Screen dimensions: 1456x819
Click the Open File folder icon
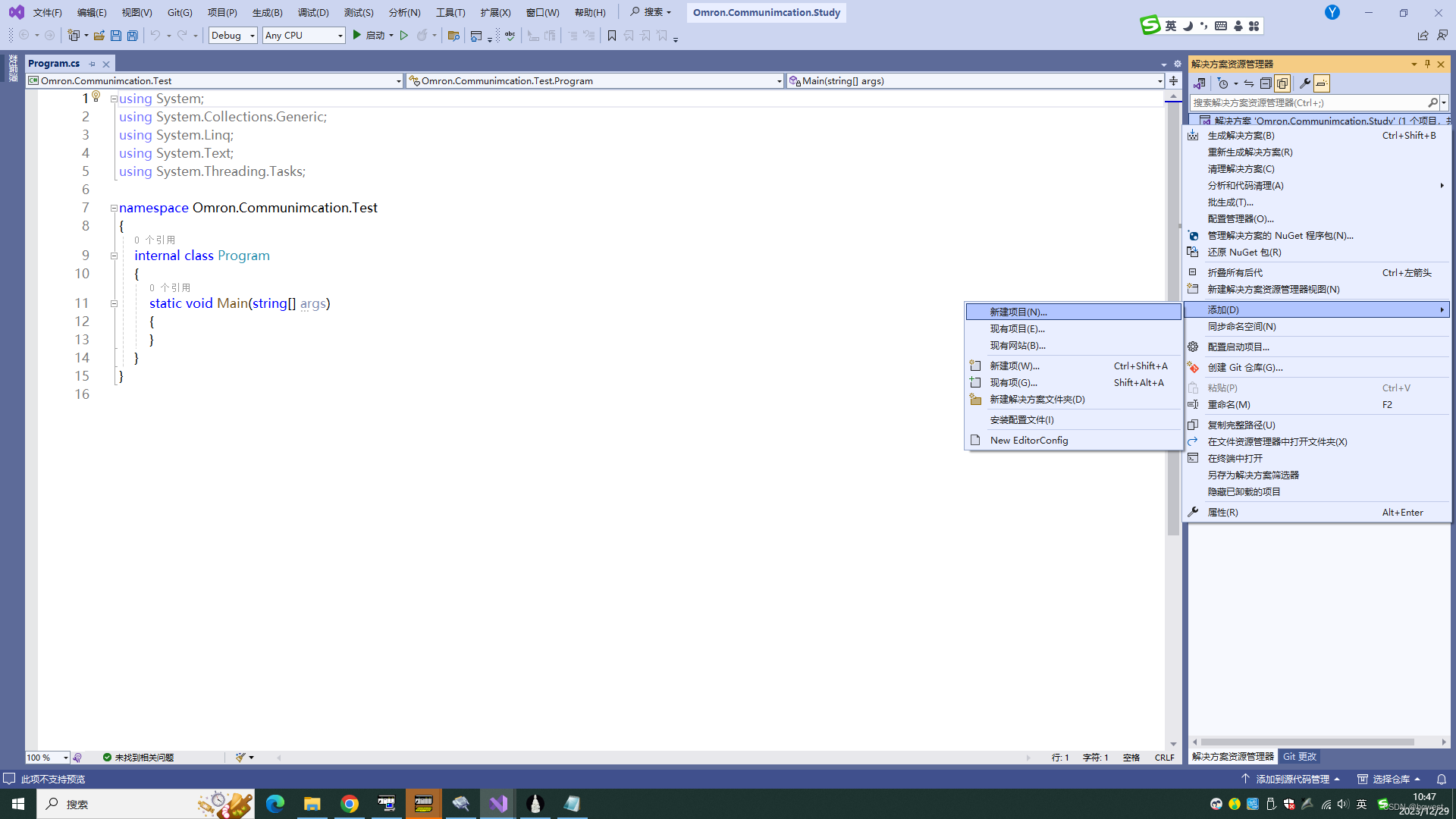pyautogui.click(x=99, y=36)
